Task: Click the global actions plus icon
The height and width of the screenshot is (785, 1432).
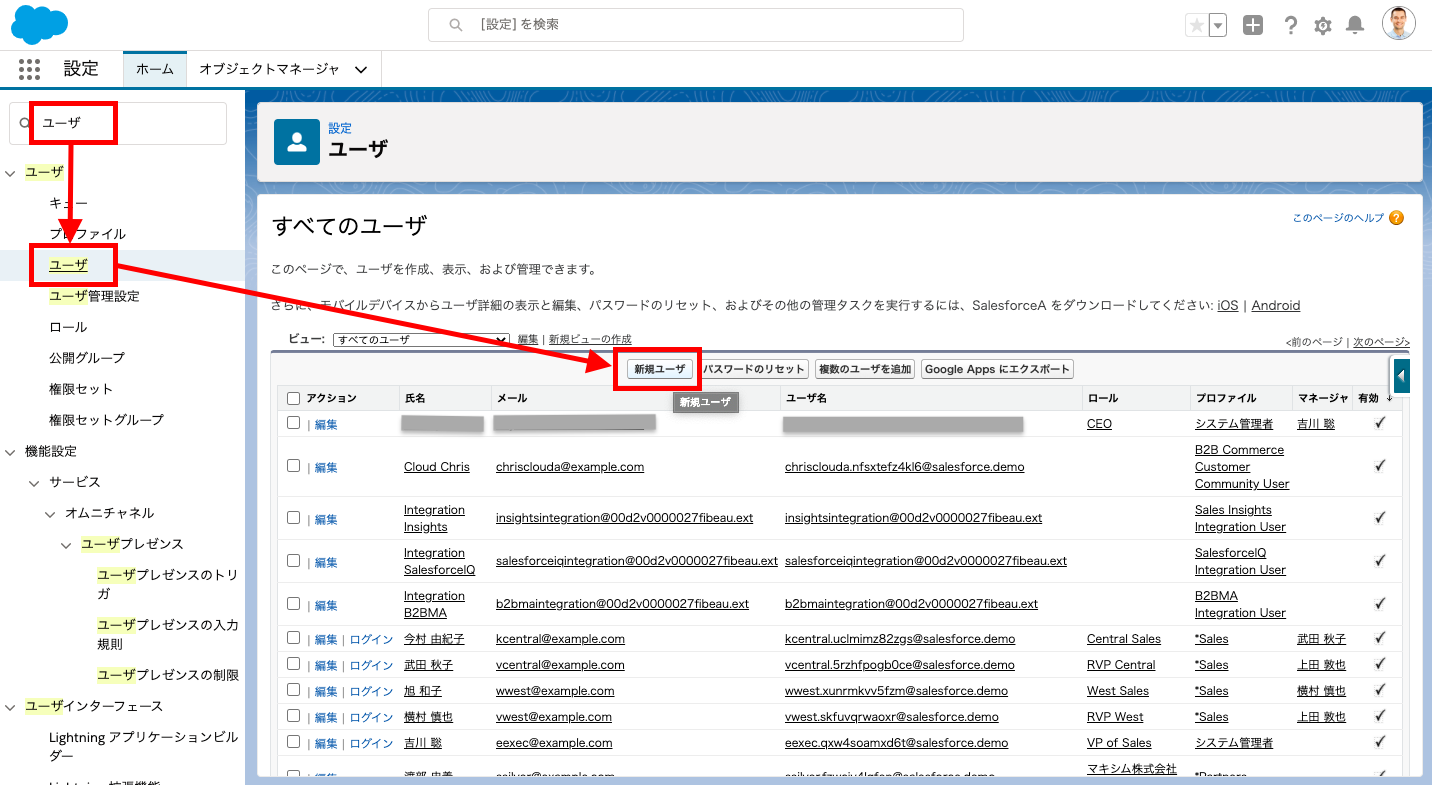Action: [1253, 26]
